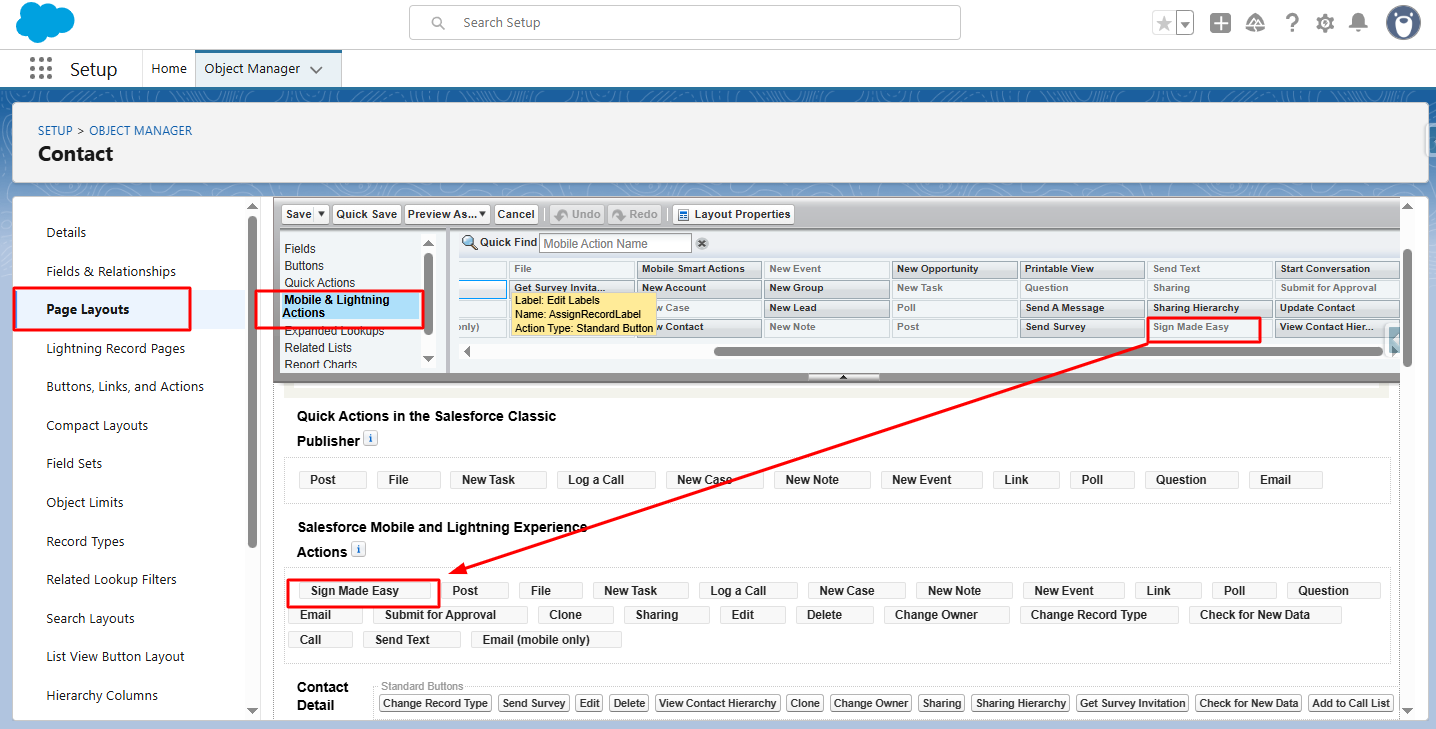Click the Global Actions plus icon
This screenshot has width=1436, height=729.
(x=1220, y=23)
